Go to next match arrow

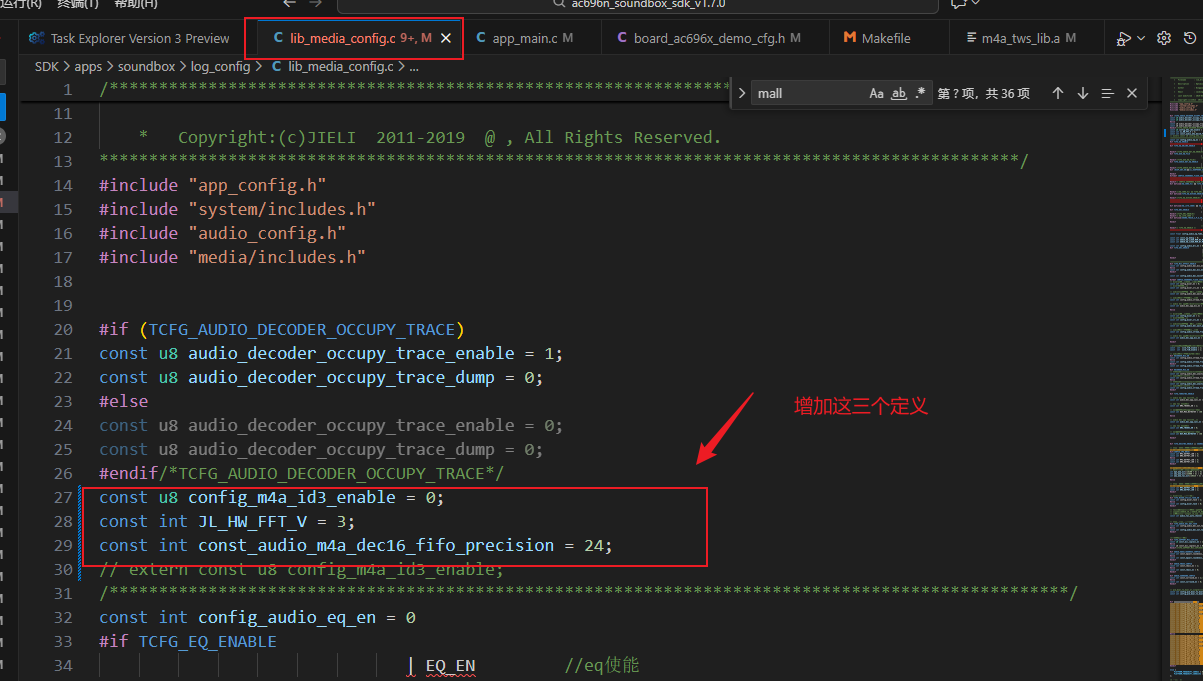pyautogui.click(x=1083, y=93)
